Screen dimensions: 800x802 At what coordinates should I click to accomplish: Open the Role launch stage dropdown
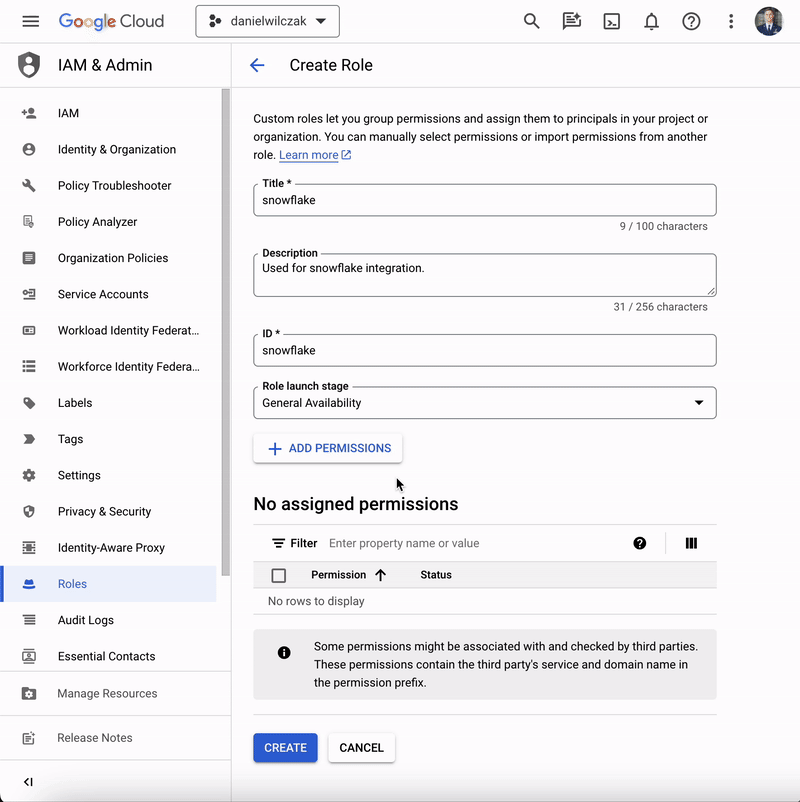(484, 403)
